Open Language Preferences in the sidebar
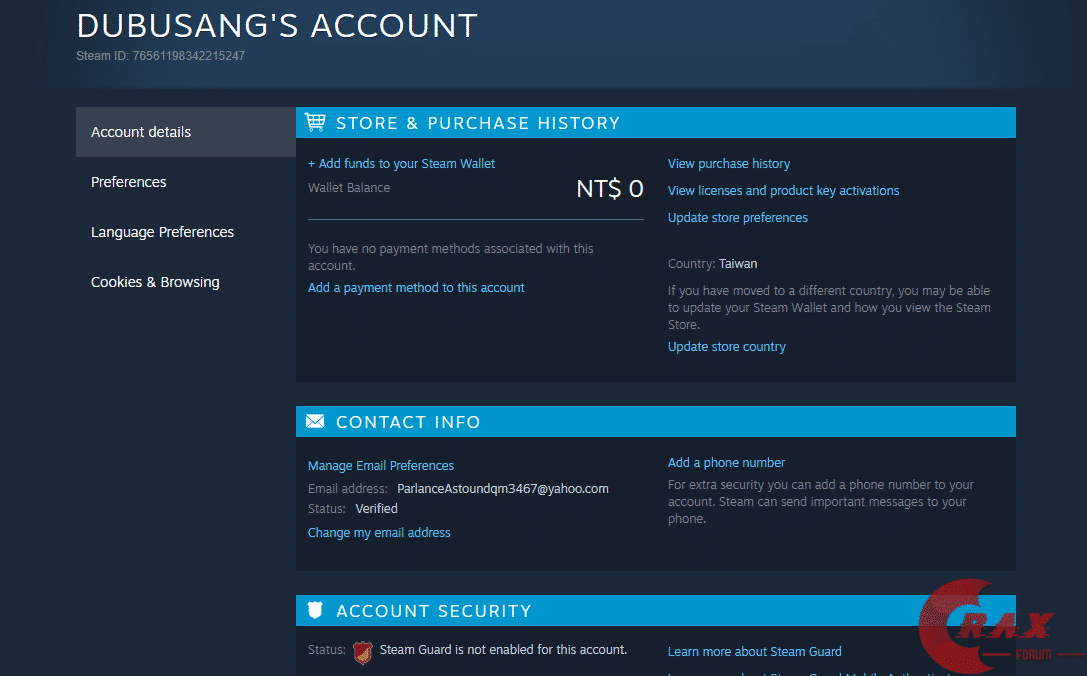1087x676 pixels. coord(162,232)
